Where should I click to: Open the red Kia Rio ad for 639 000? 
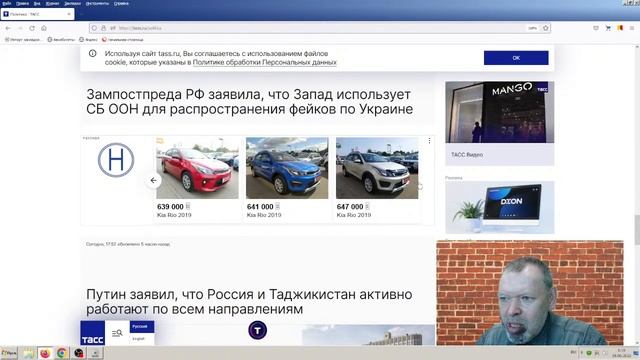coord(197,179)
